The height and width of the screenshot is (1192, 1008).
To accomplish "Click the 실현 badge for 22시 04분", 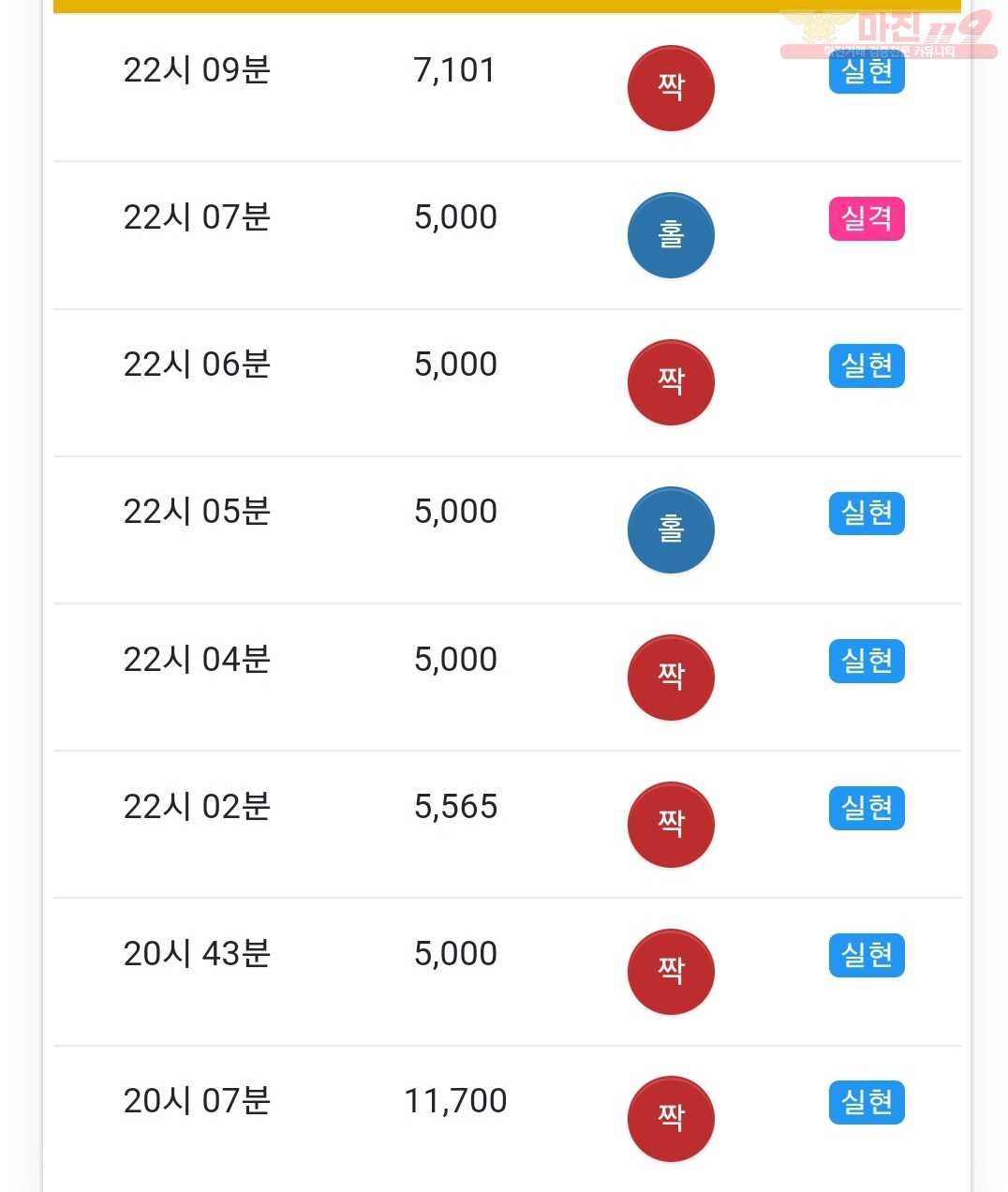I will 867,661.
